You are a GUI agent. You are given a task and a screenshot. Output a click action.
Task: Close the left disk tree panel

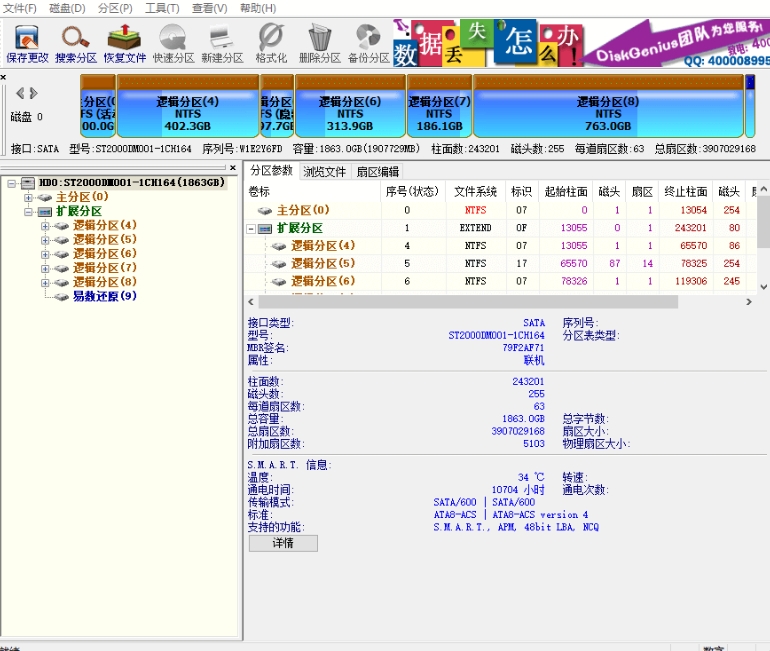pos(233,168)
